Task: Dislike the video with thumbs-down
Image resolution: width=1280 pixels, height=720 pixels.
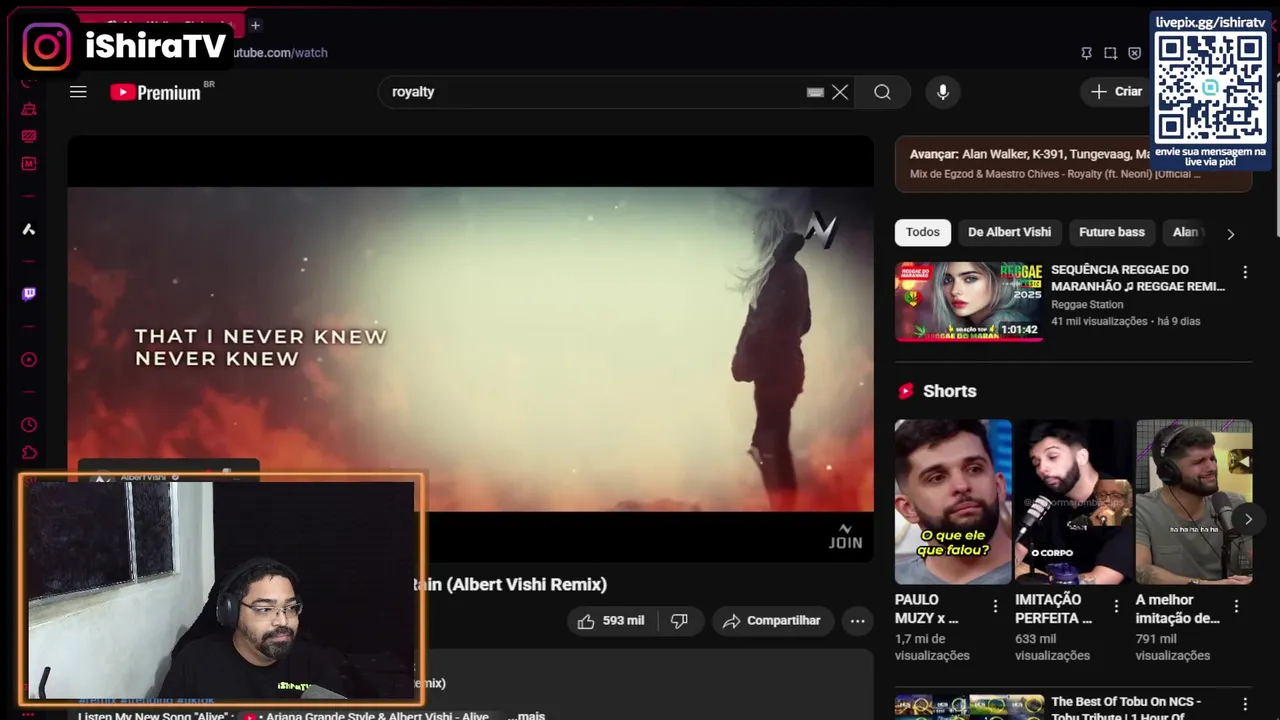Action: [680, 621]
